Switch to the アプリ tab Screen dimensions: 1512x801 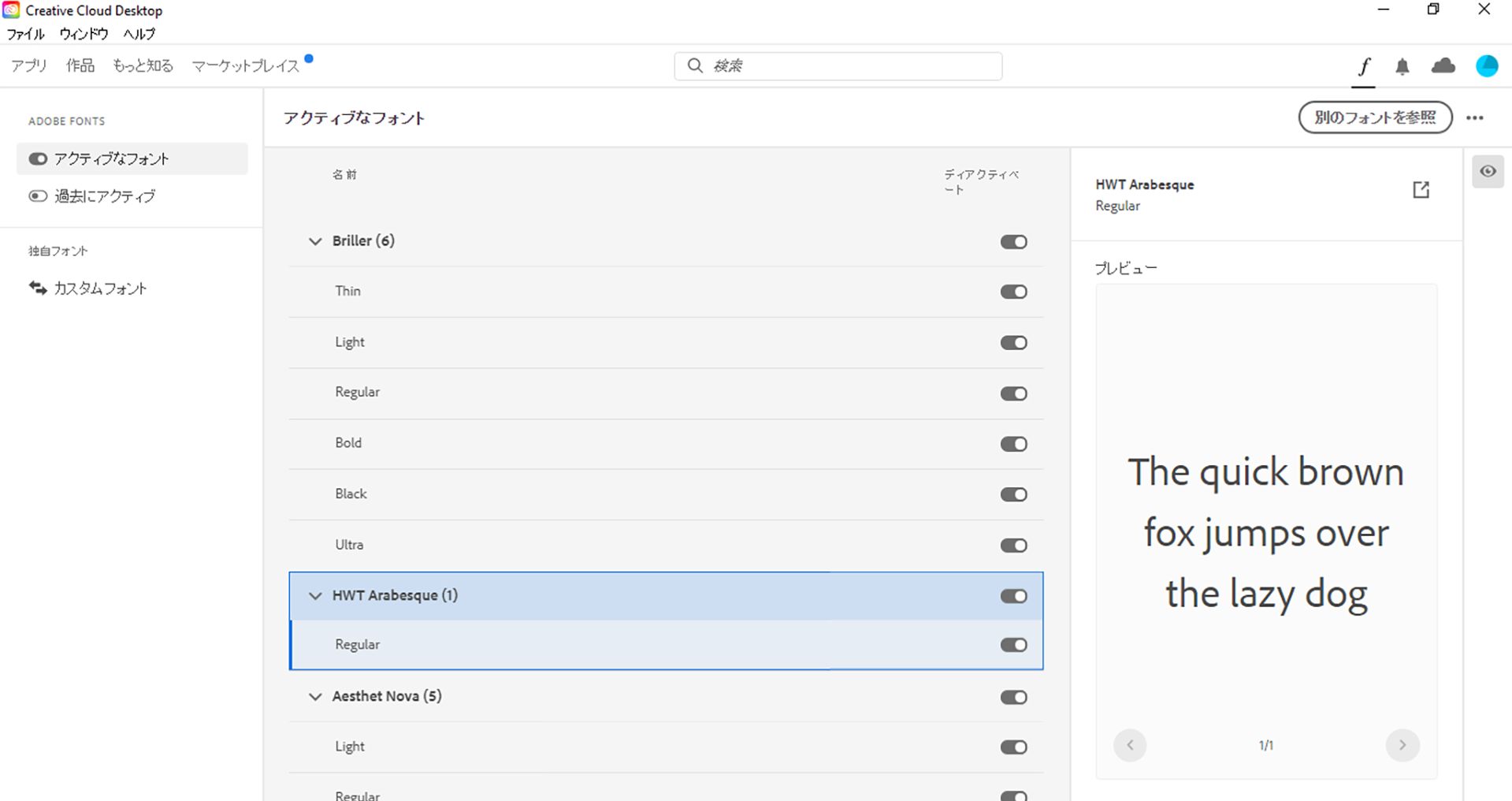tap(29, 65)
